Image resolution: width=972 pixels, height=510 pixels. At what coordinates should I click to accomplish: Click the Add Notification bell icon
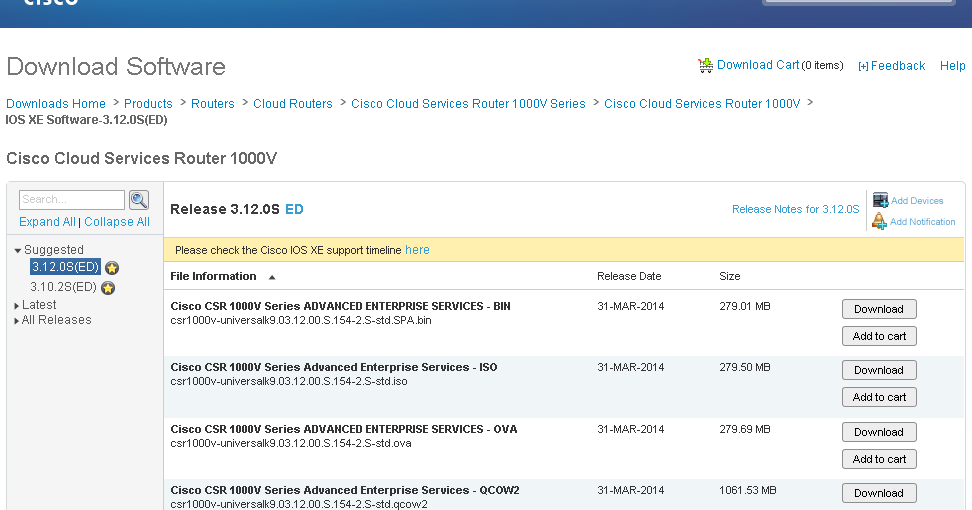click(880, 221)
